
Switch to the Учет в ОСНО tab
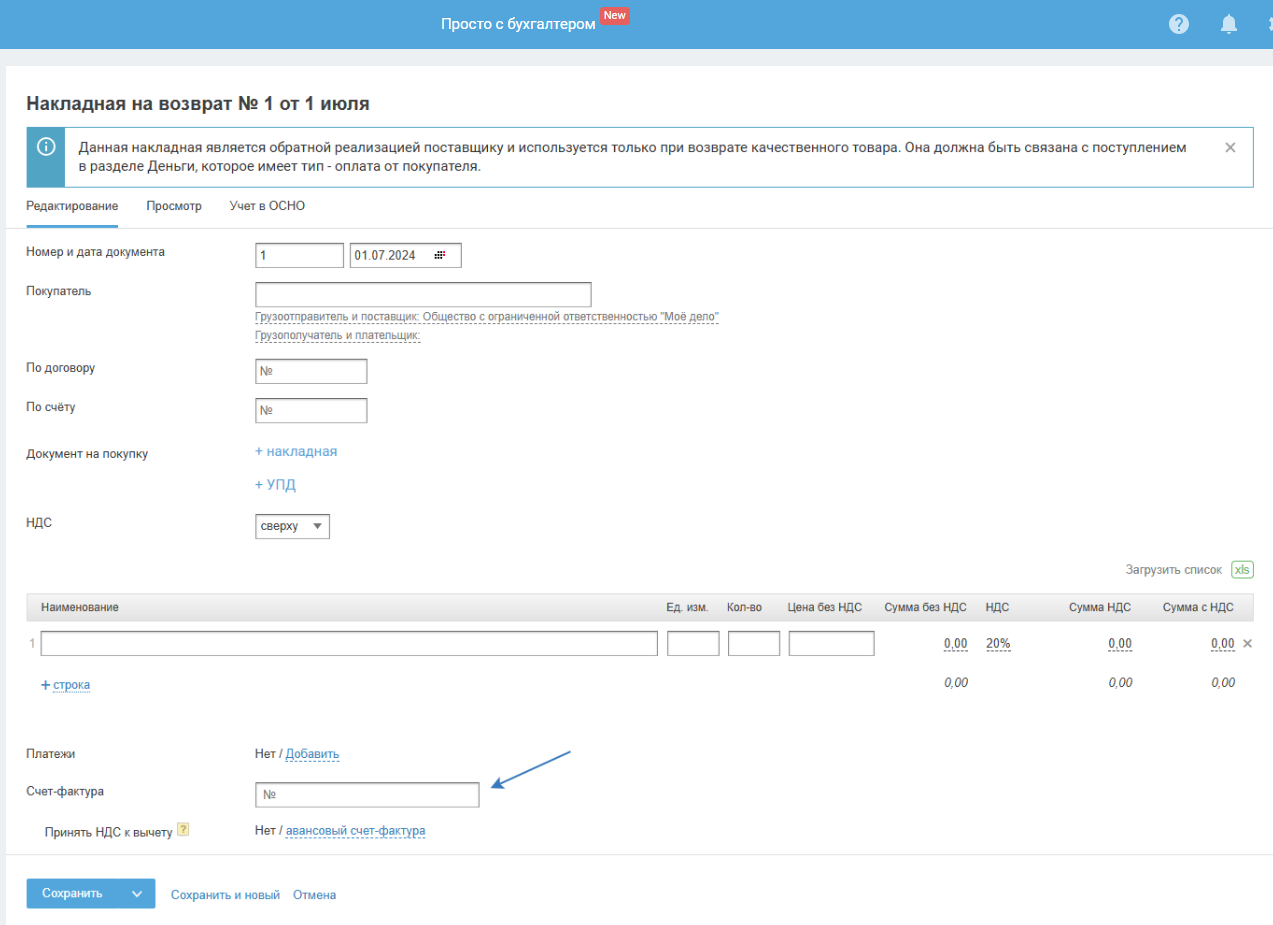267,206
